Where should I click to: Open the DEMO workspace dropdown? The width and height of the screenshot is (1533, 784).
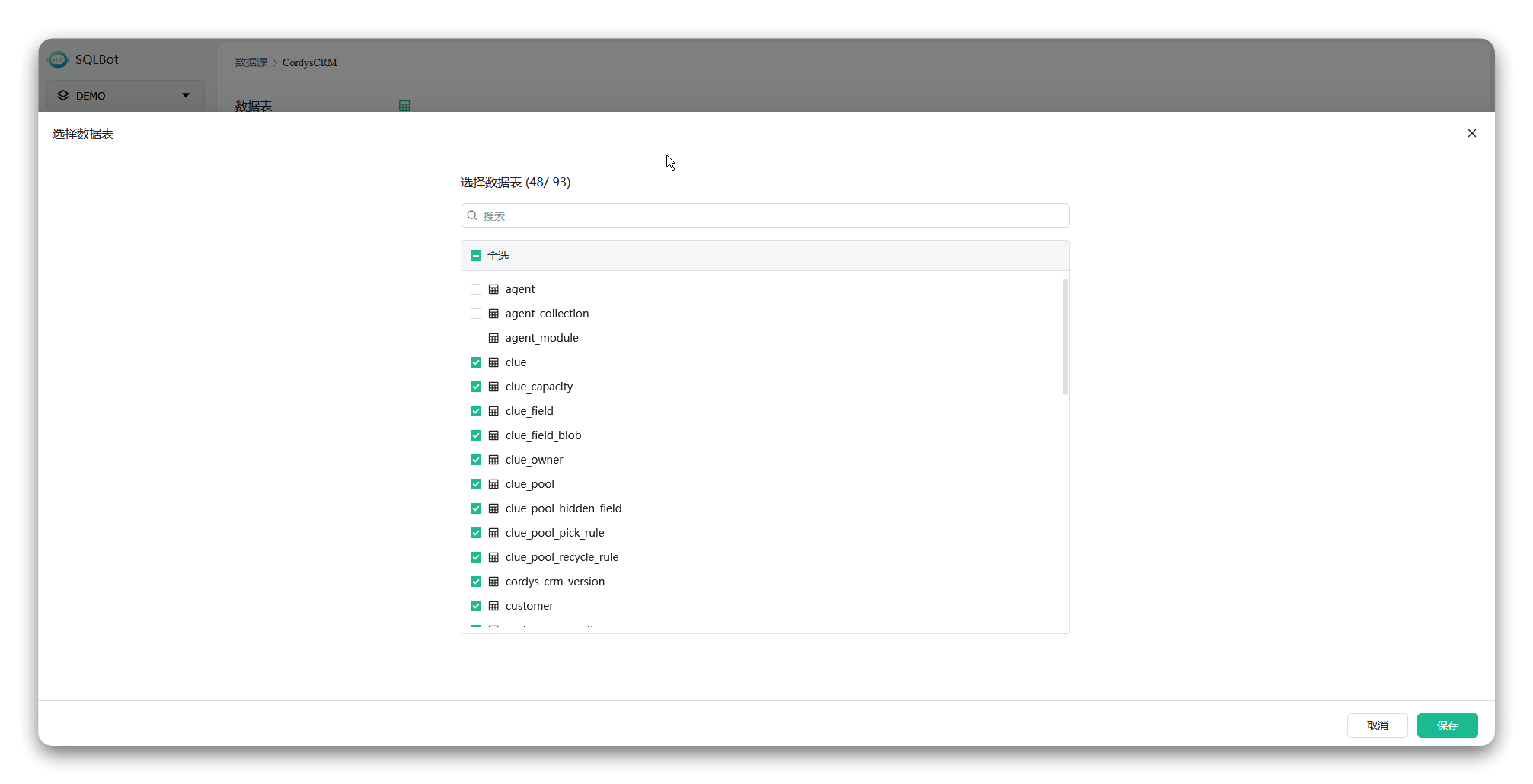186,95
